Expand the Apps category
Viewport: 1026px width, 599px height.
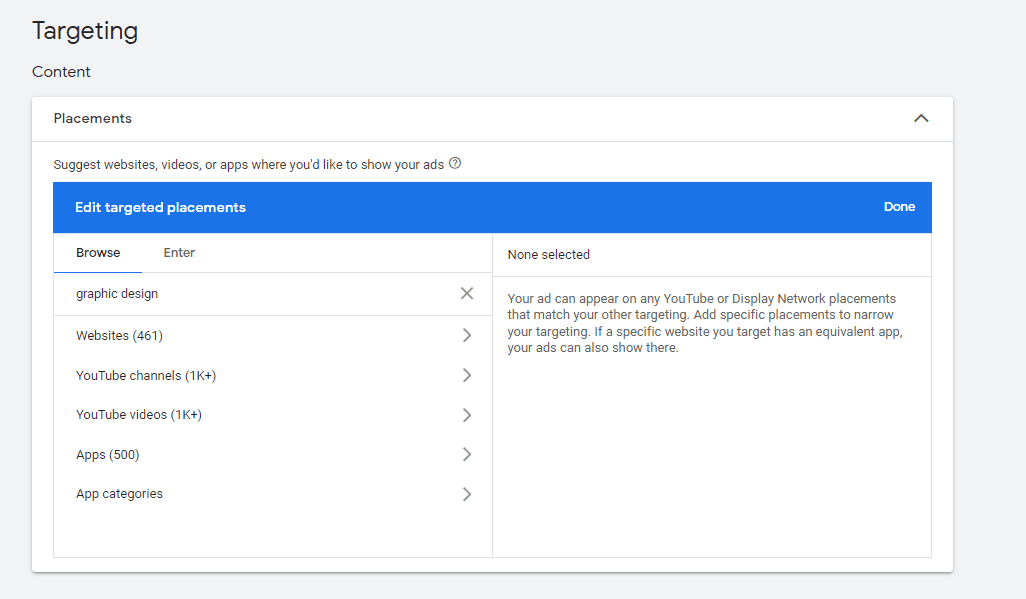(x=466, y=453)
